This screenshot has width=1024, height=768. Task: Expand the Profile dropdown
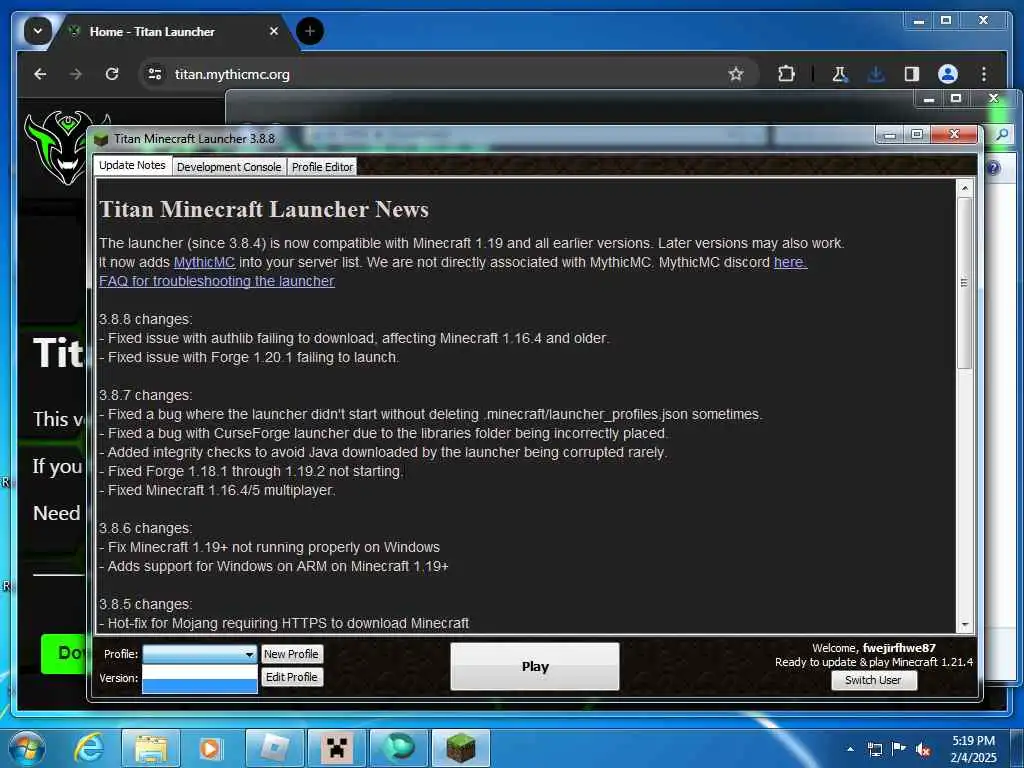(x=199, y=654)
